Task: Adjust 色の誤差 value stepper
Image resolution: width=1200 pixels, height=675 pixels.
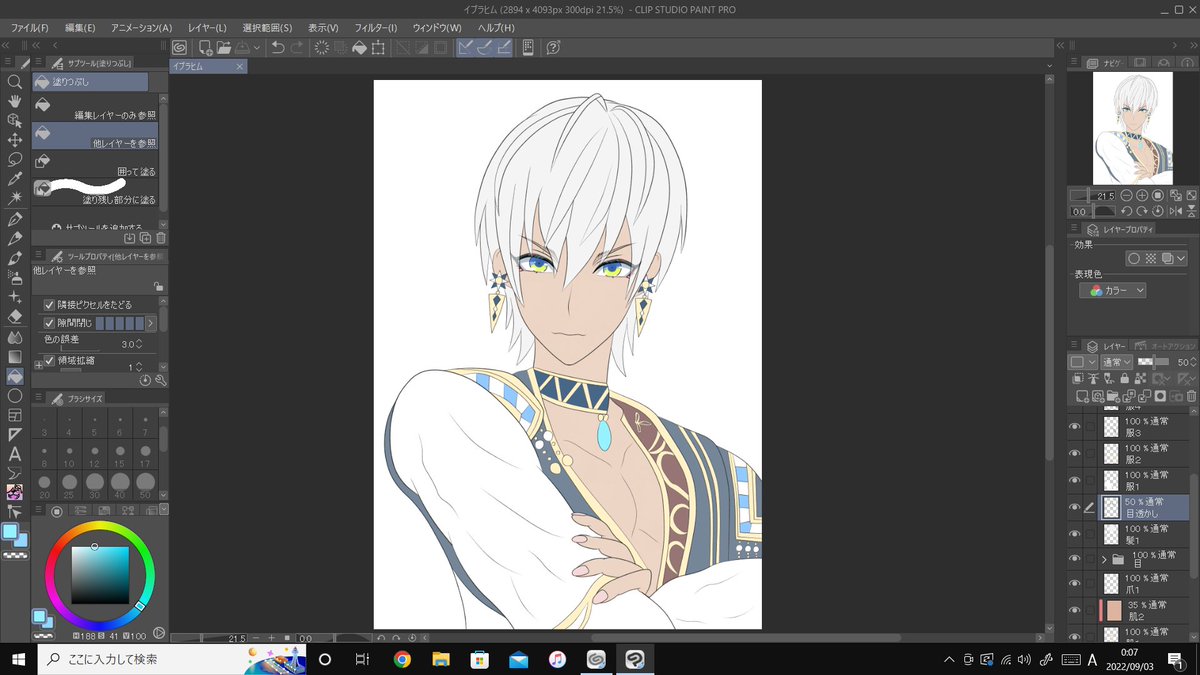Action: tap(139, 344)
